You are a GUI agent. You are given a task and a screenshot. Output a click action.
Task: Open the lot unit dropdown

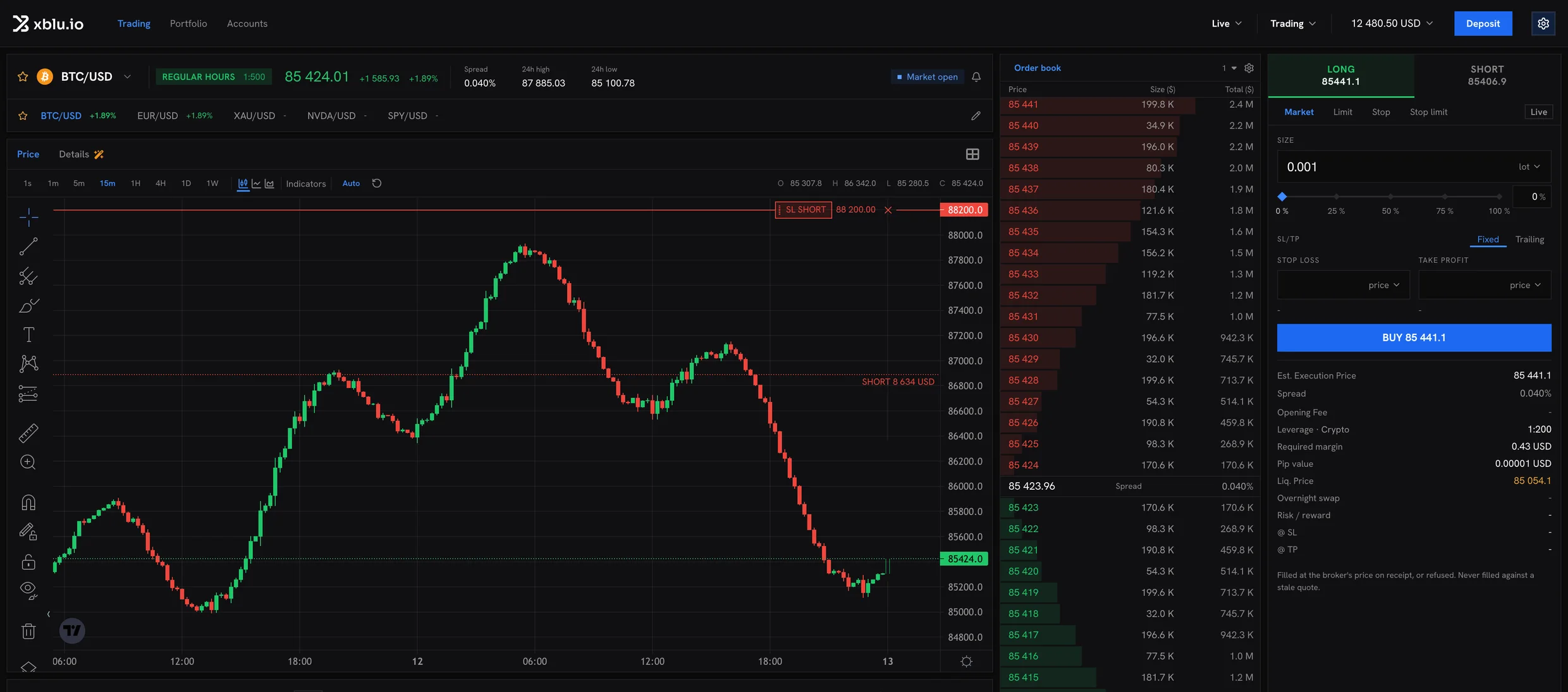1529,167
